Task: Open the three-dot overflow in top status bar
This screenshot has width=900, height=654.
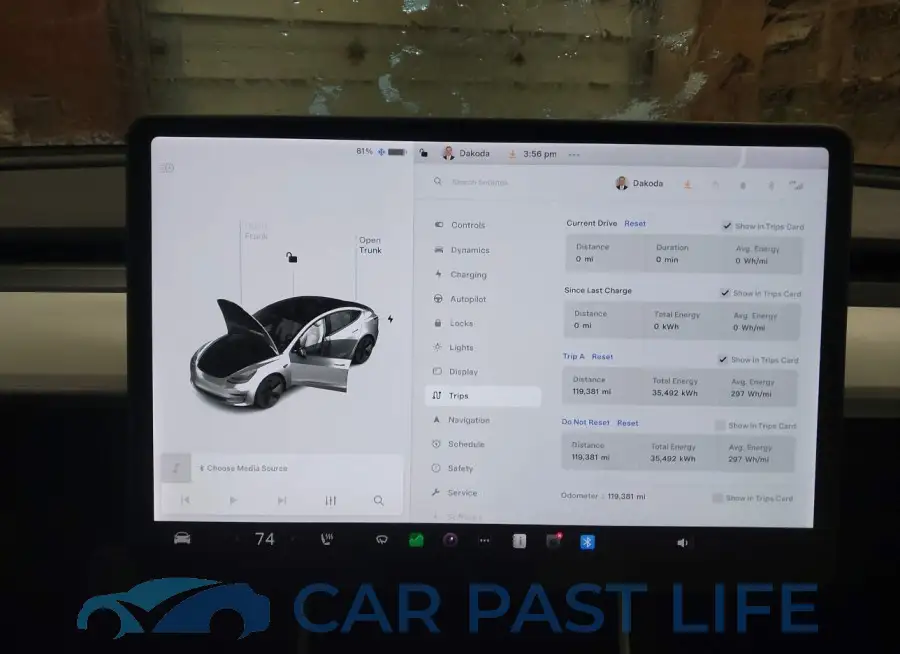Action: (x=574, y=154)
